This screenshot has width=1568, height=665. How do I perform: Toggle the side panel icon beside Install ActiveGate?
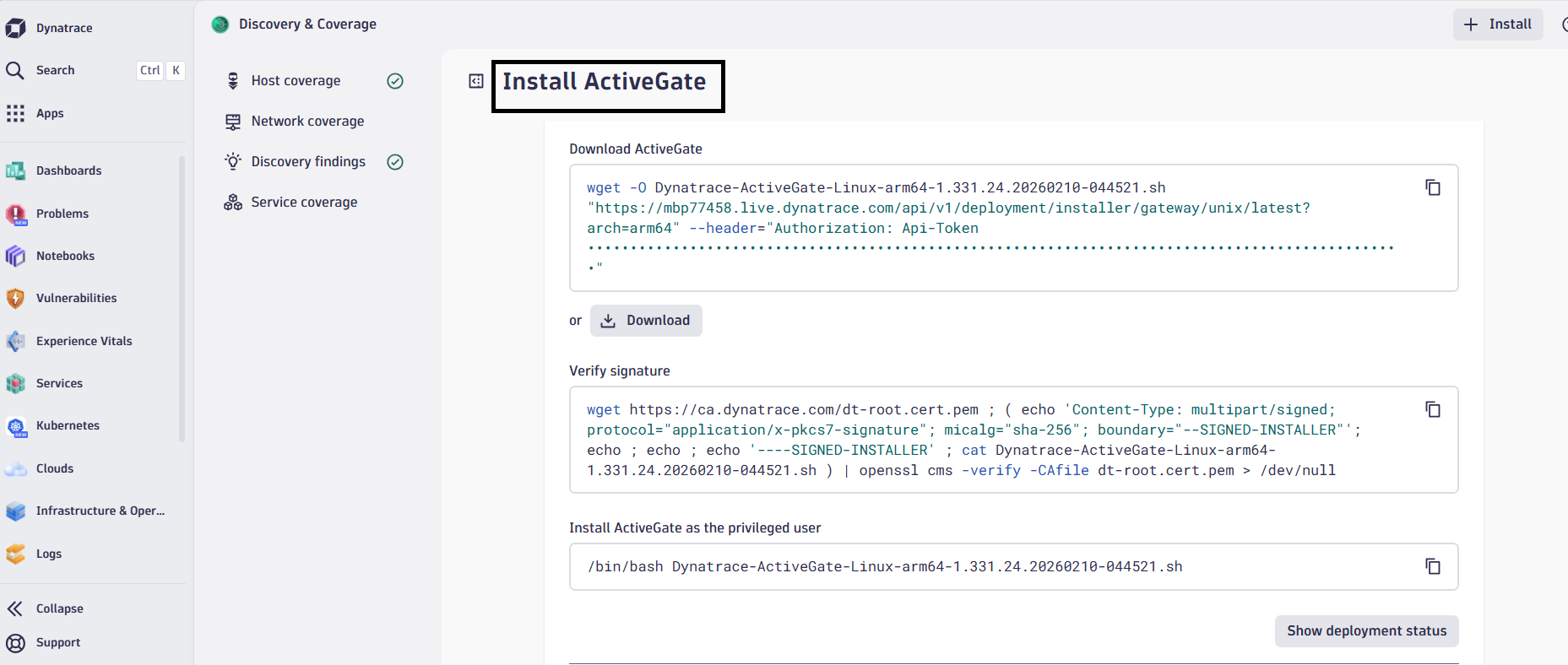476,81
